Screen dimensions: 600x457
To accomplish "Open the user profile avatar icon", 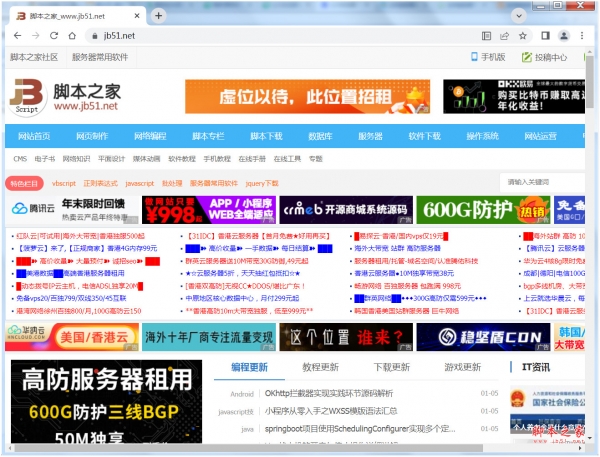I will (x=564, y=36).
